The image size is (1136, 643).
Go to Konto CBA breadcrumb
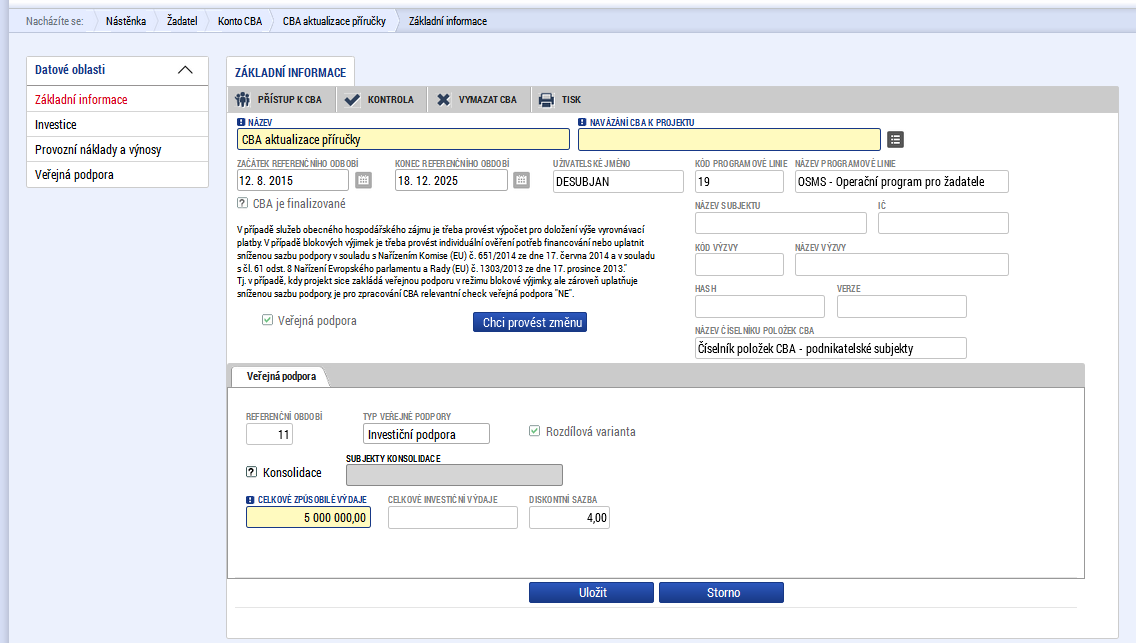click(240, 21)
